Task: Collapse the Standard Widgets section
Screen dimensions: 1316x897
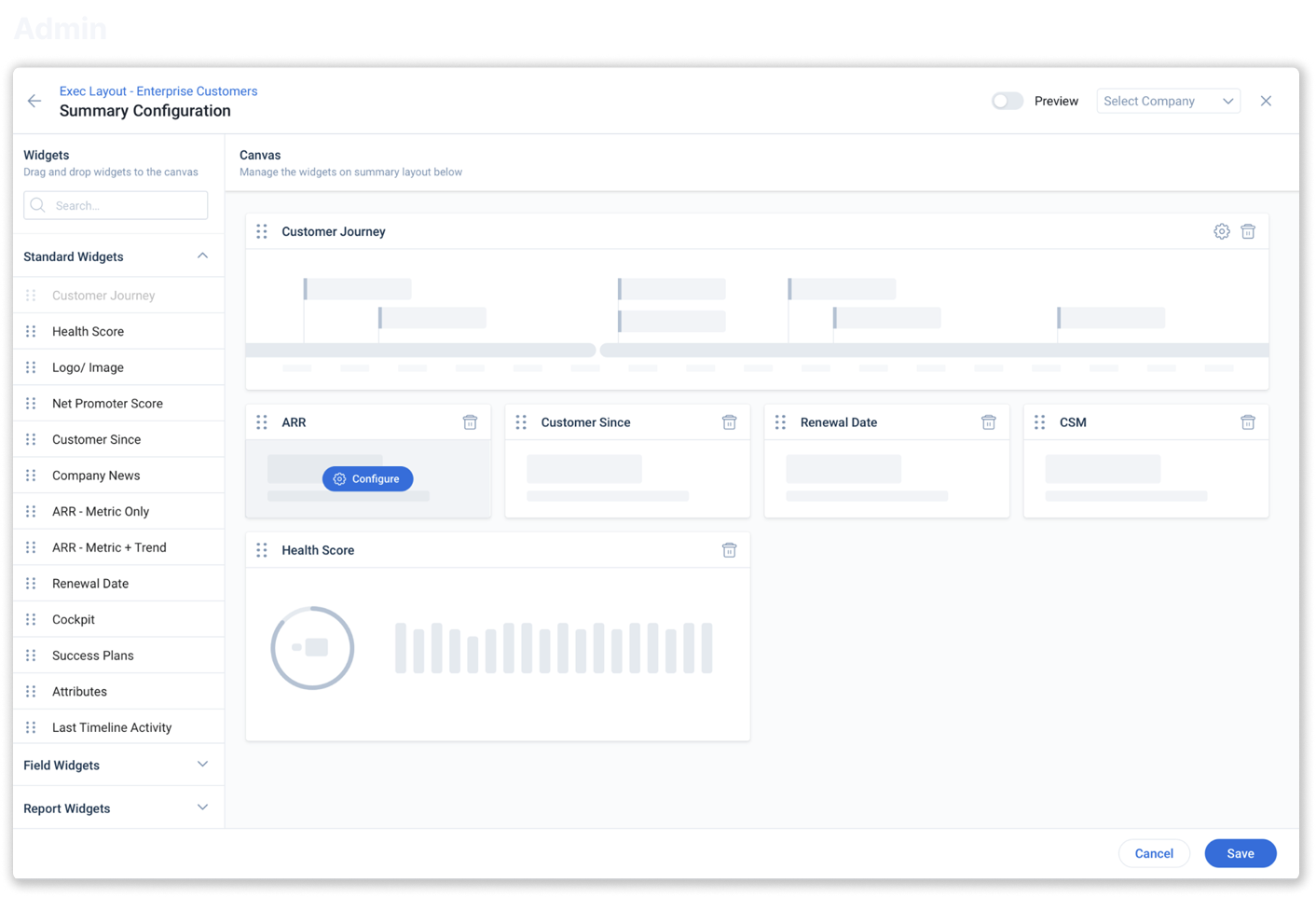Action: [x=202, y=256]
